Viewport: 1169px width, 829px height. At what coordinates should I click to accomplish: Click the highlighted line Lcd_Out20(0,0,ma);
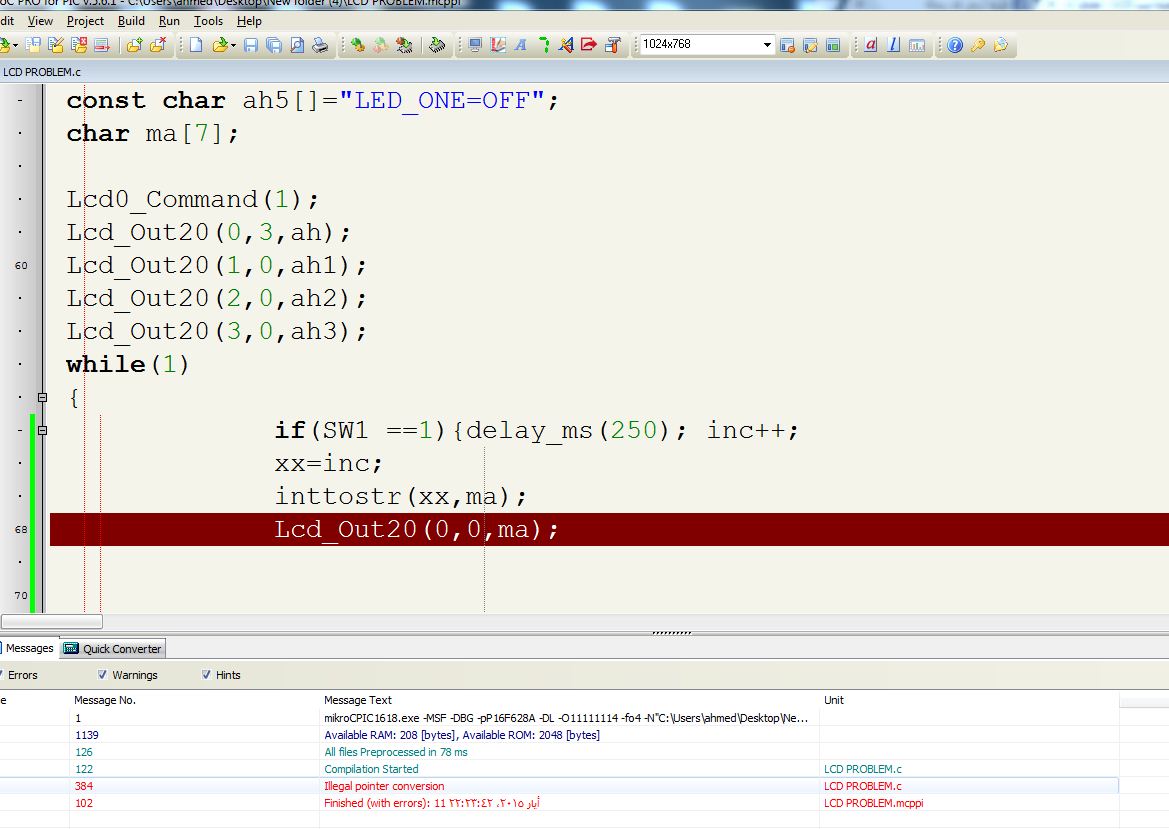pyautogui.click(x=609, y=529)
